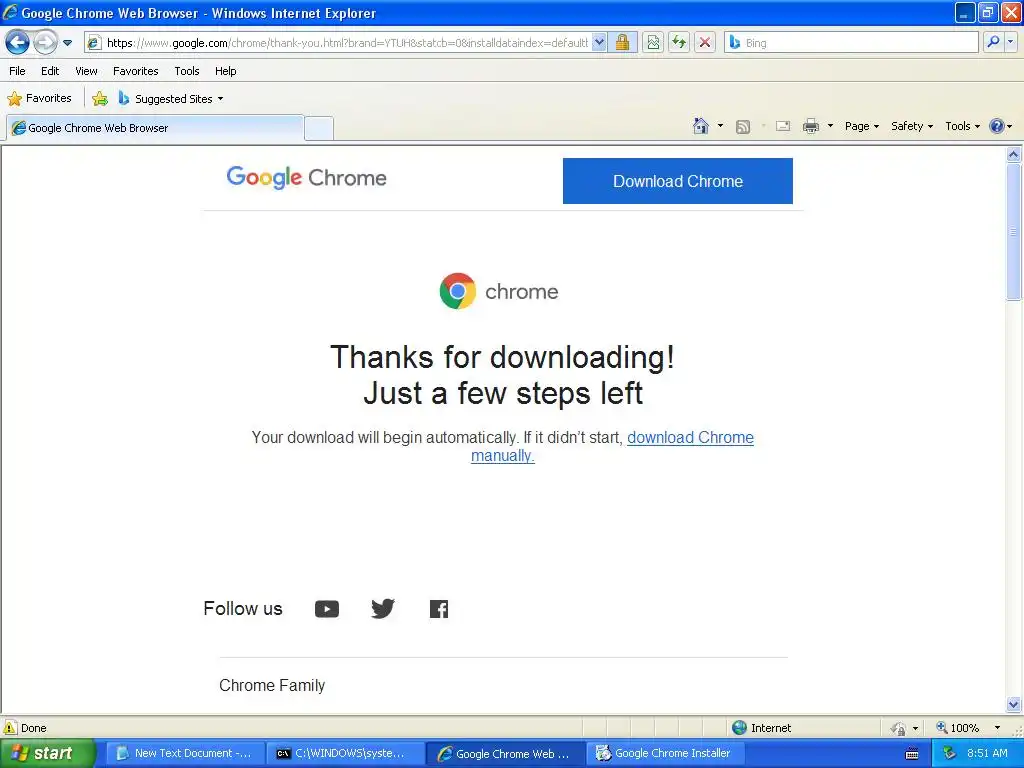The image size is (1024, 768).
Task: Open the Help menu
Action: pyautogui.click(x=225, y=71)
